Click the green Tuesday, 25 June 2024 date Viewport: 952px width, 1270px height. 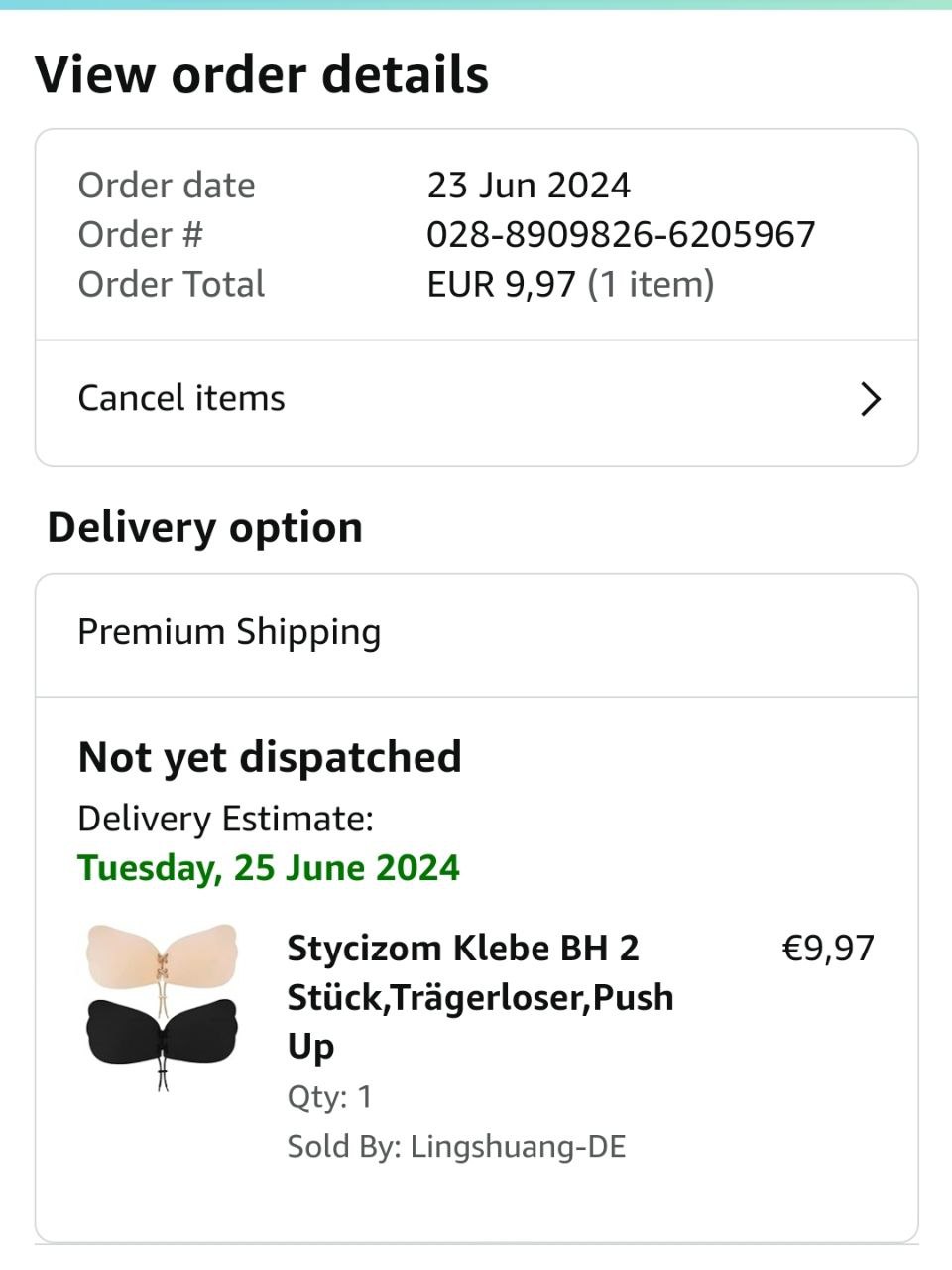coord(269,868)
